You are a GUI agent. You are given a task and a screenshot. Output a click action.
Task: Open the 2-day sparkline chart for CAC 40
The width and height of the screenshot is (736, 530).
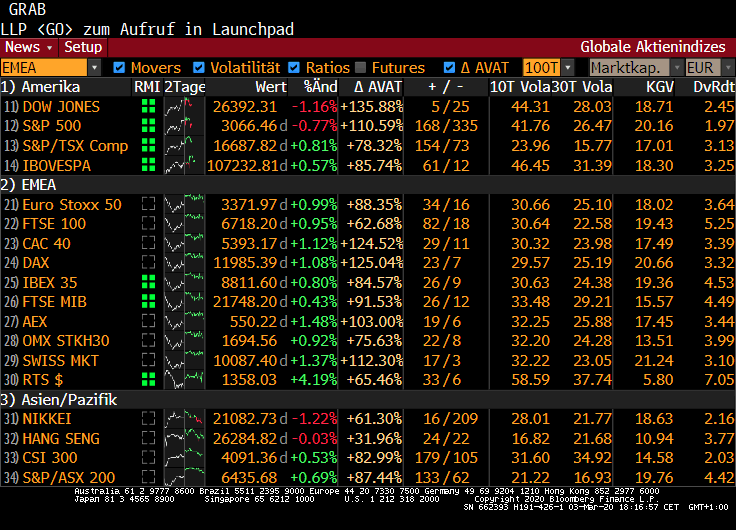pos(184,244)
